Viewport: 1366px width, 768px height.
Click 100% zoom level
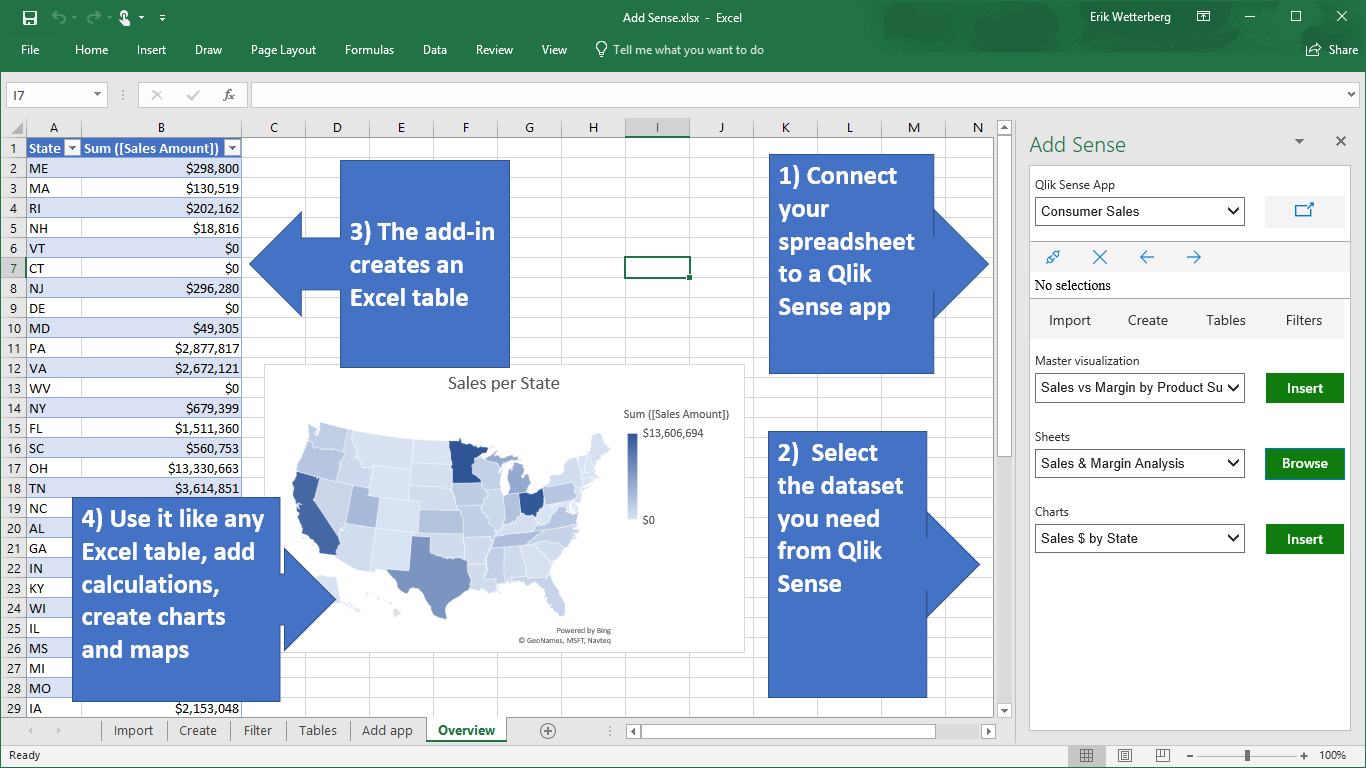pos(1333,755)
